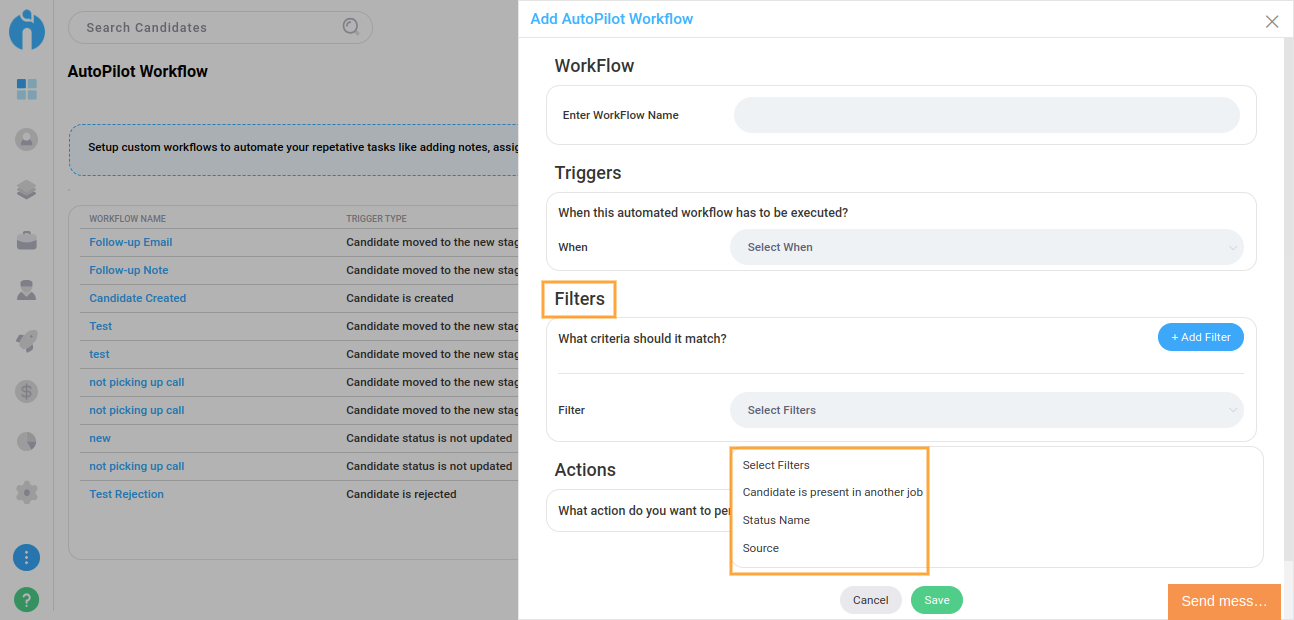This screenshot has width=1294, height=620.
Task: Click the Enter WorkFlow Name field
Action: point(986,115)
